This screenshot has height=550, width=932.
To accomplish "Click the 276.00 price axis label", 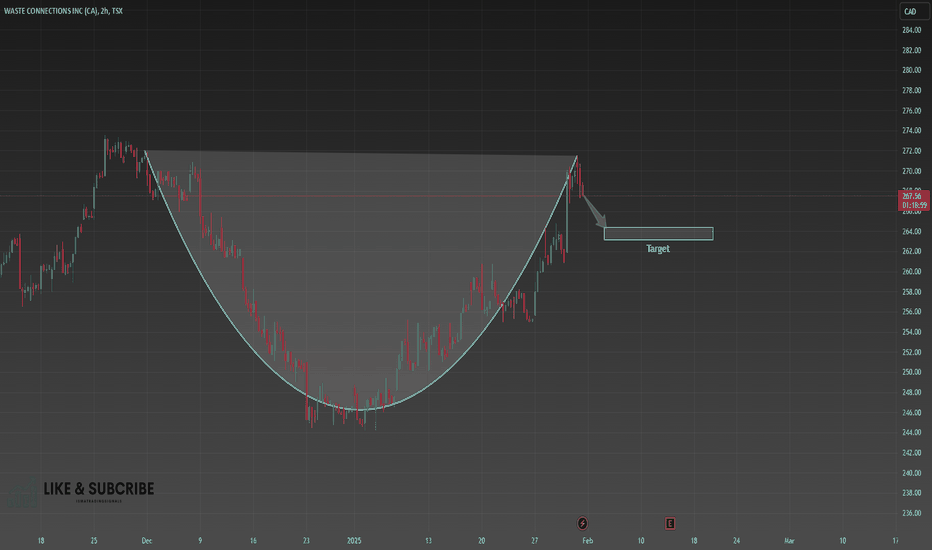I will coord(911,111).
